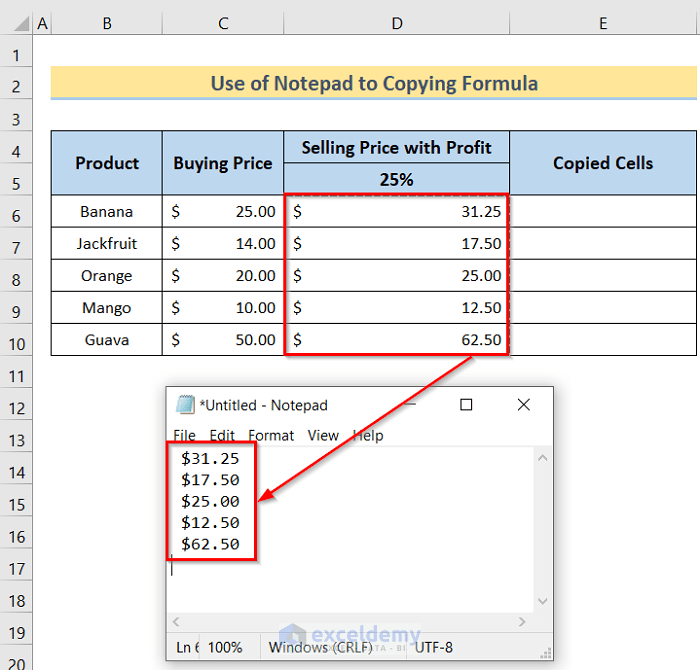Select Banana buying price 25.00 cell

(223, 211)
